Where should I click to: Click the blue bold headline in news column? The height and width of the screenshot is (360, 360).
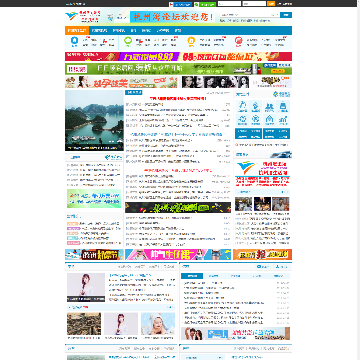[177, 134]
